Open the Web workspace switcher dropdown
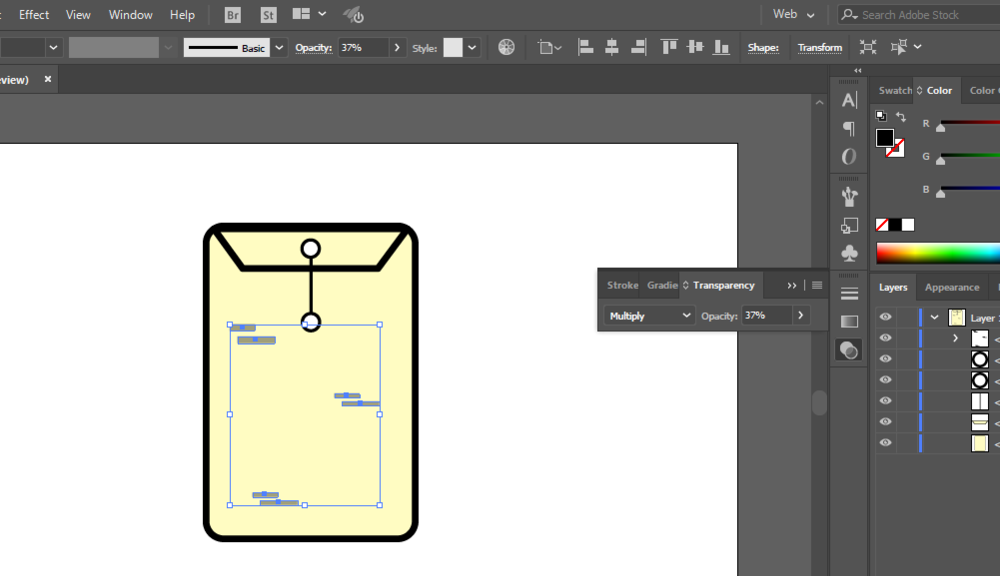1000x576 pixels. pos(794,15)
